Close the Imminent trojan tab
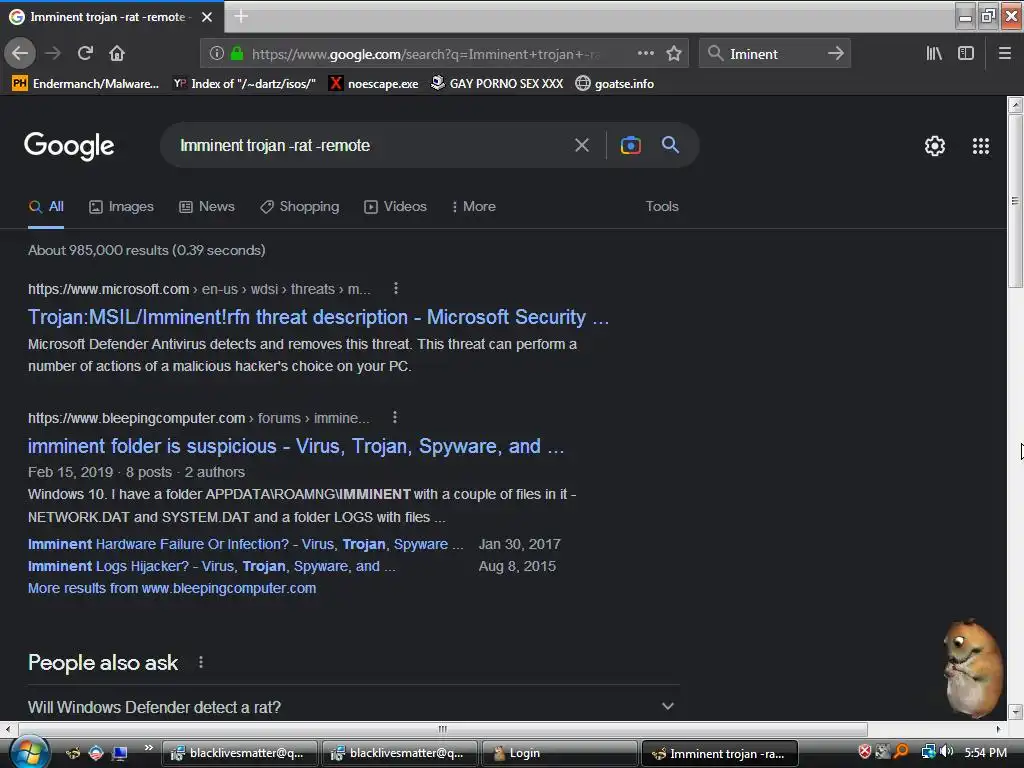This screenshot has width=1024, height=768. tap(207, 17)
